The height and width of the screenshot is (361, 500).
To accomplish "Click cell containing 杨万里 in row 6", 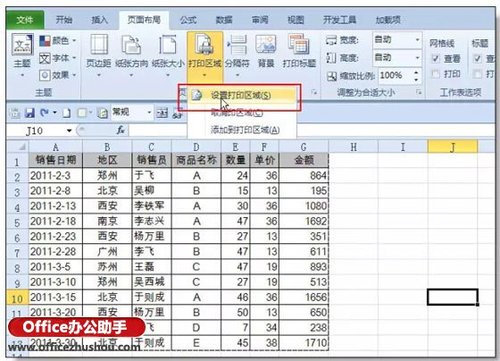I will point(151,237).
